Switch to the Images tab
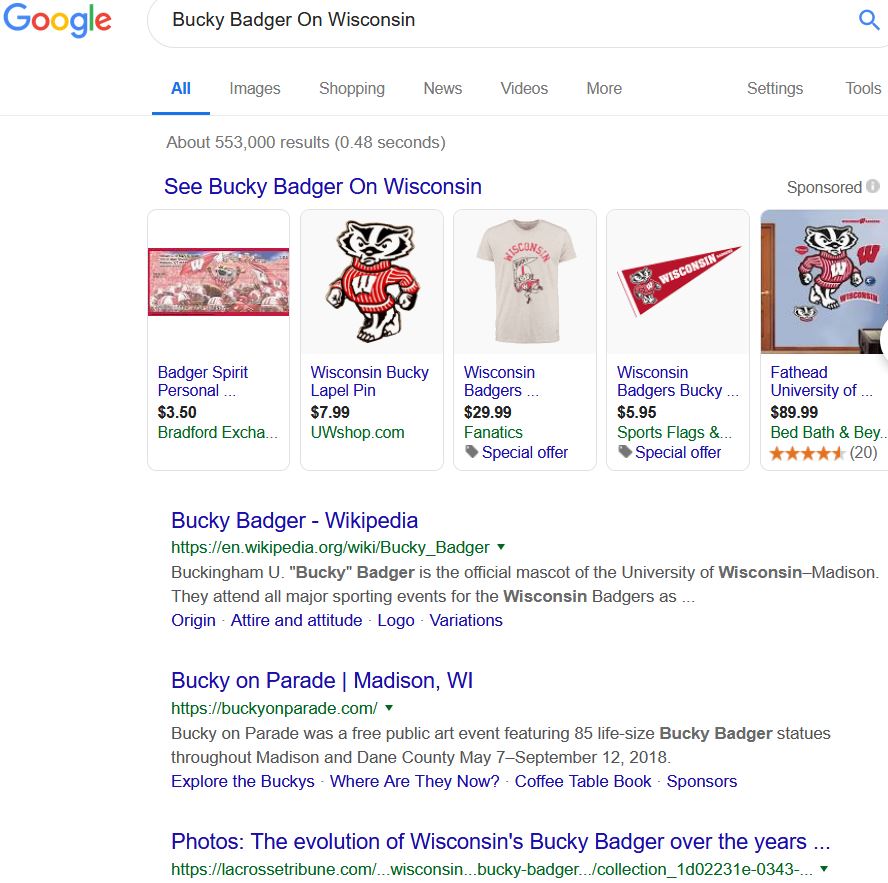 [255, 88]
